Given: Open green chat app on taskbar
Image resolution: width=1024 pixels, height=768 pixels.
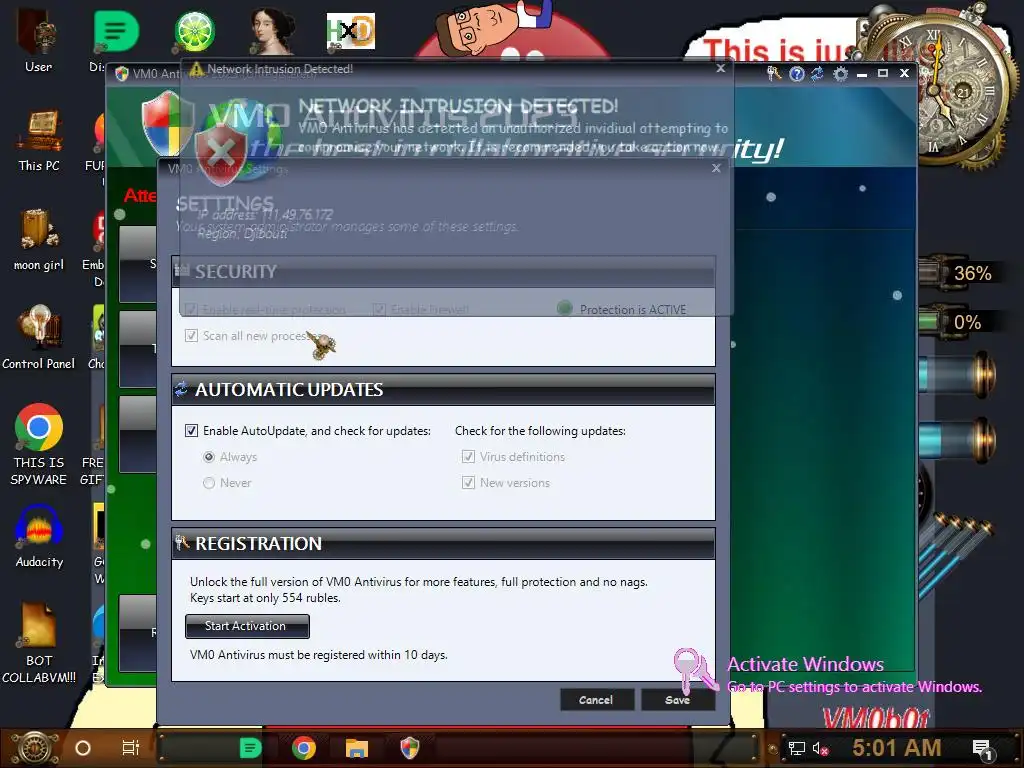Looking at the screenshot, I should 250,748.
